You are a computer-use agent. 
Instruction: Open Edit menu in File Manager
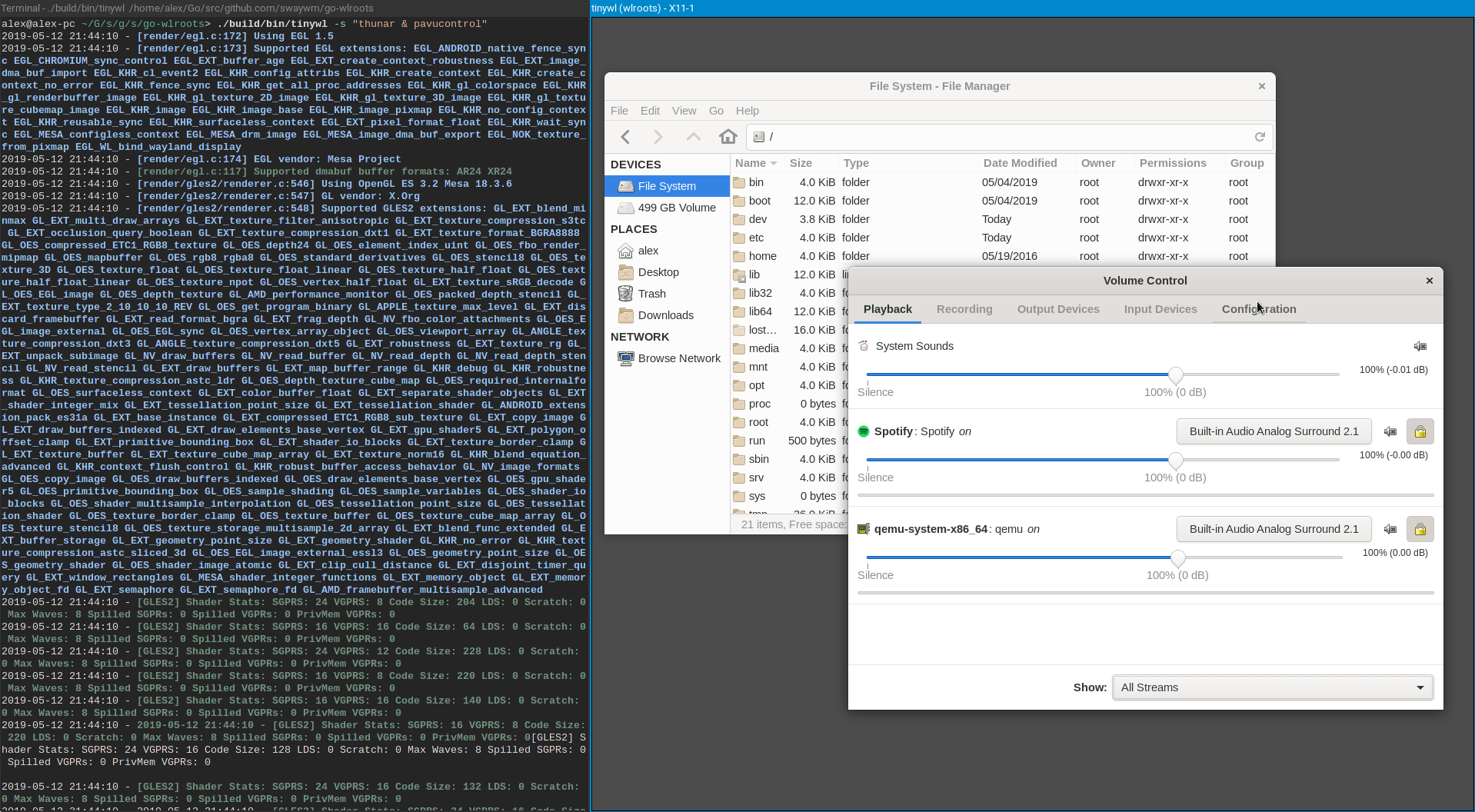click(x=650, y=111)
